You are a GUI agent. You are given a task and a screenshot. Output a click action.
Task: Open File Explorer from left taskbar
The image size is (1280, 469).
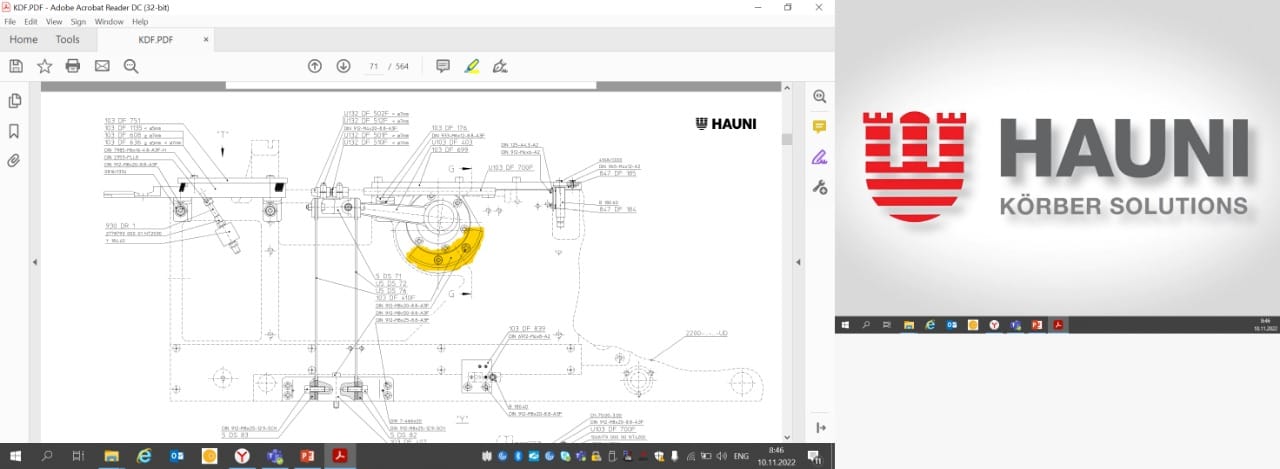(111, 456)
